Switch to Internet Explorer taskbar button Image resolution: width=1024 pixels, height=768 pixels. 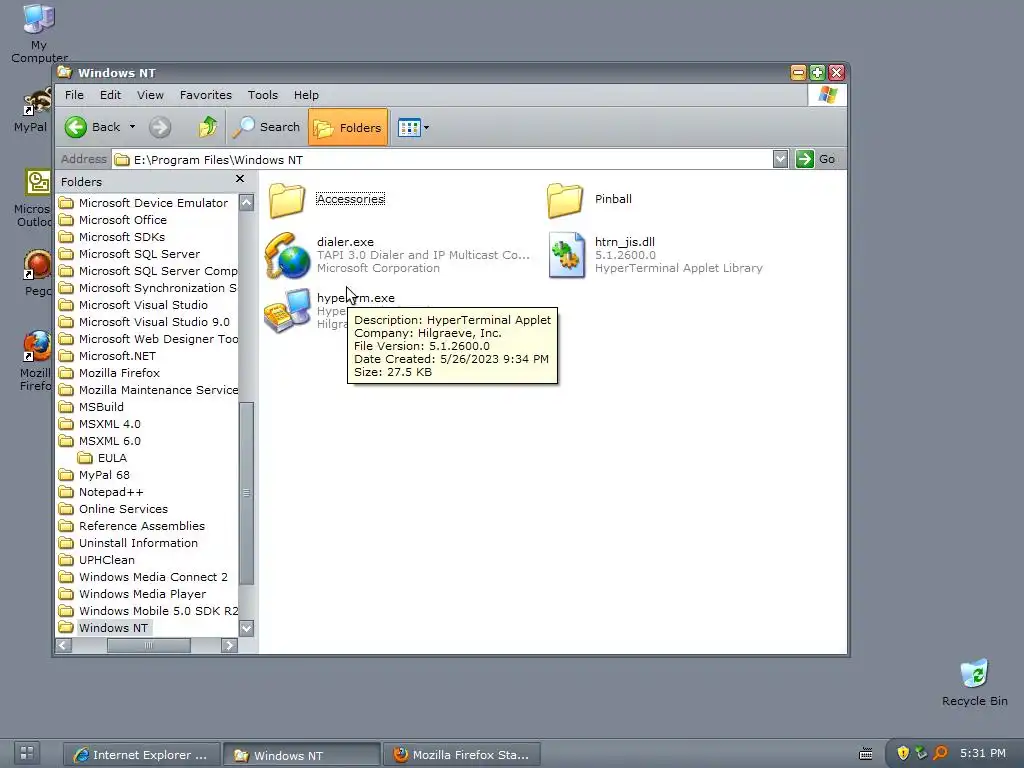click(x=142, y=755)
